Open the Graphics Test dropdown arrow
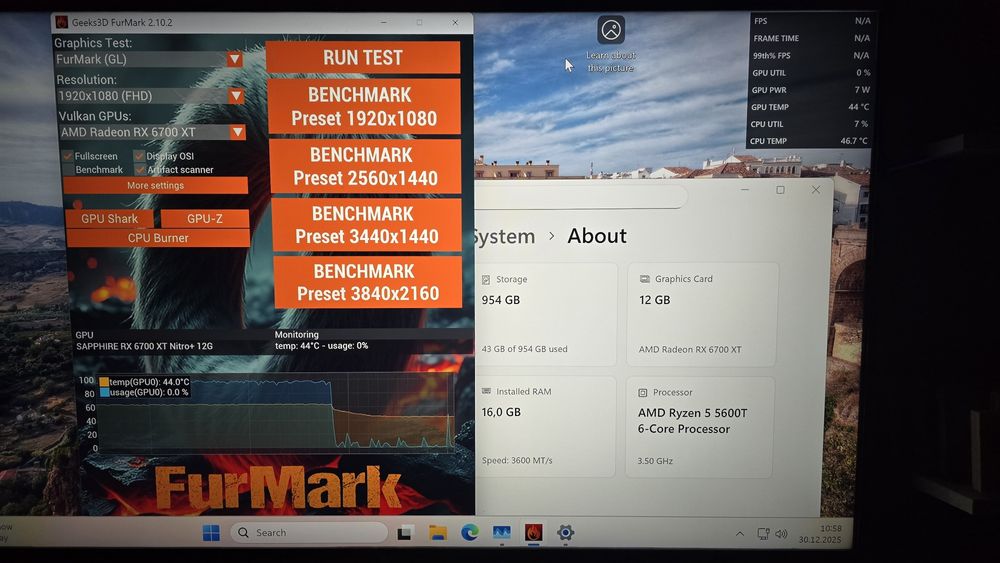The height and width of the screenshot is (563, 1000). tap(235, 59)
